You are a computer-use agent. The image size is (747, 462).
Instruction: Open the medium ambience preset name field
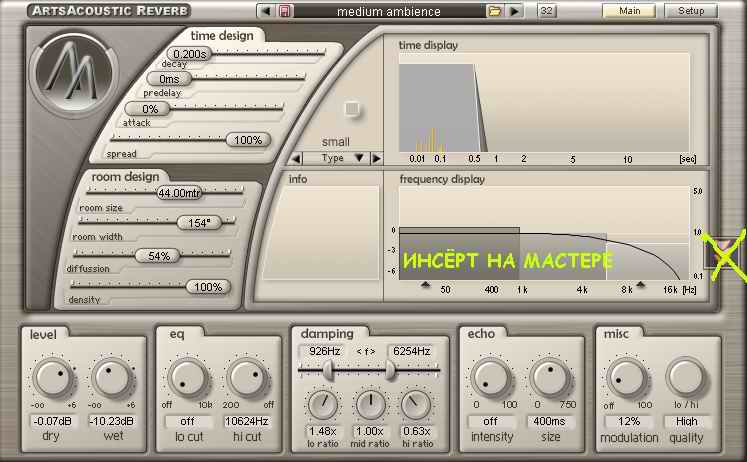coord(389,11)
